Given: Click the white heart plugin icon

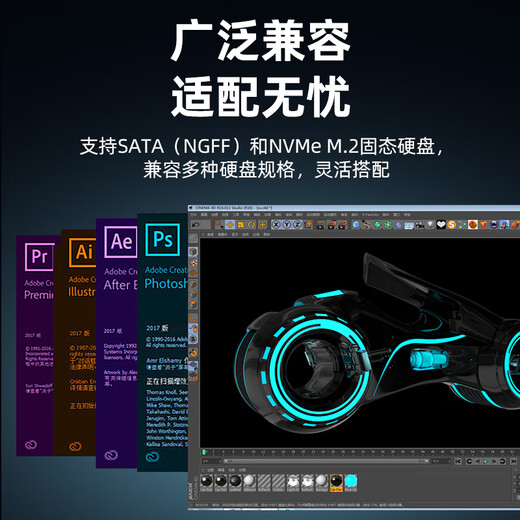Looking at the screenshot, I should pos(441,225).
